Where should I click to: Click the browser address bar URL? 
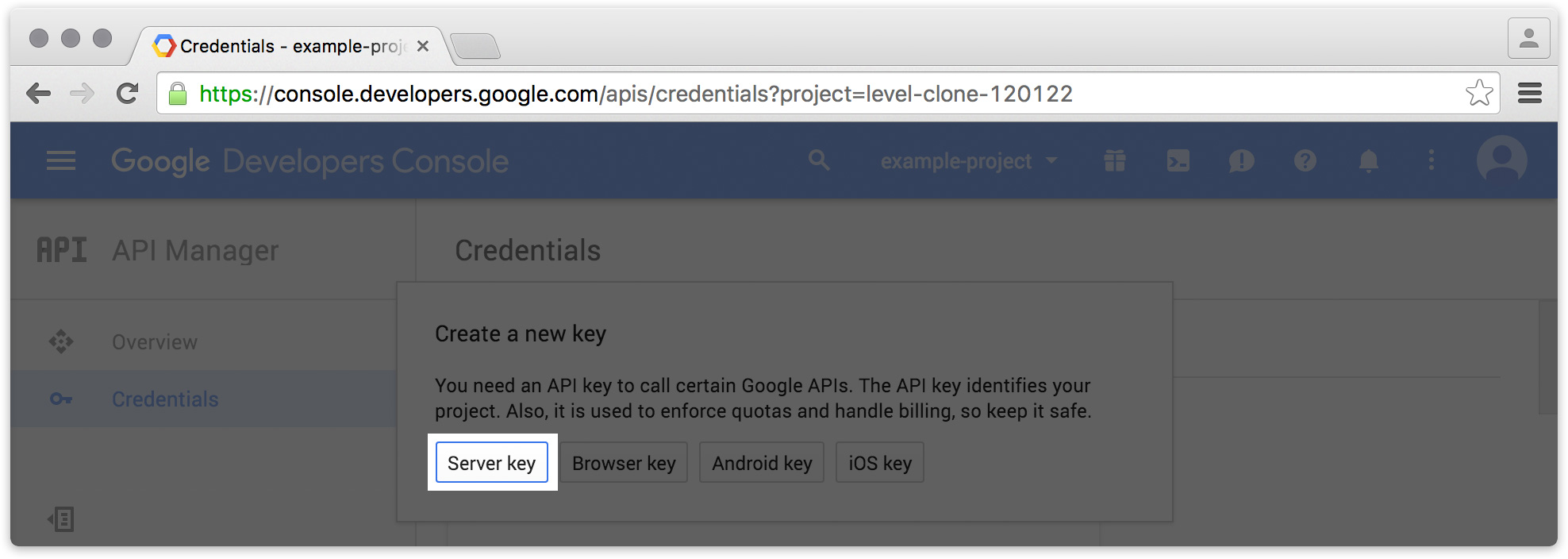pos(635,94)
